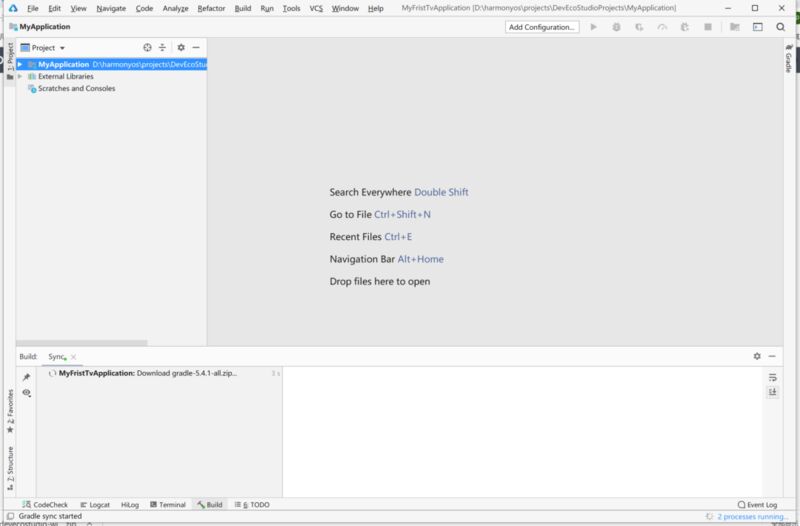
Task: Open the Logcat tool window
Action: pos(95,505)
